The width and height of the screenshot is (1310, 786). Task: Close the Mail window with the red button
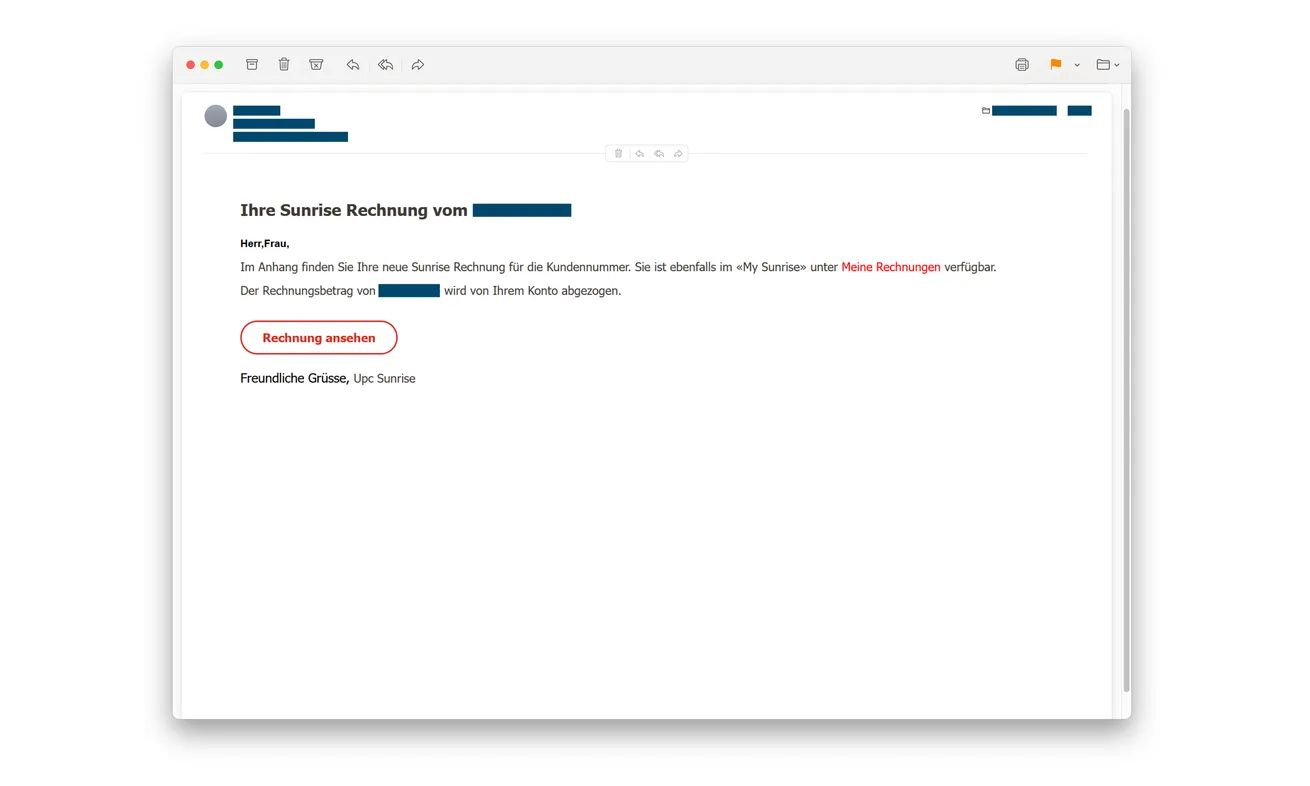coord(191,65)
